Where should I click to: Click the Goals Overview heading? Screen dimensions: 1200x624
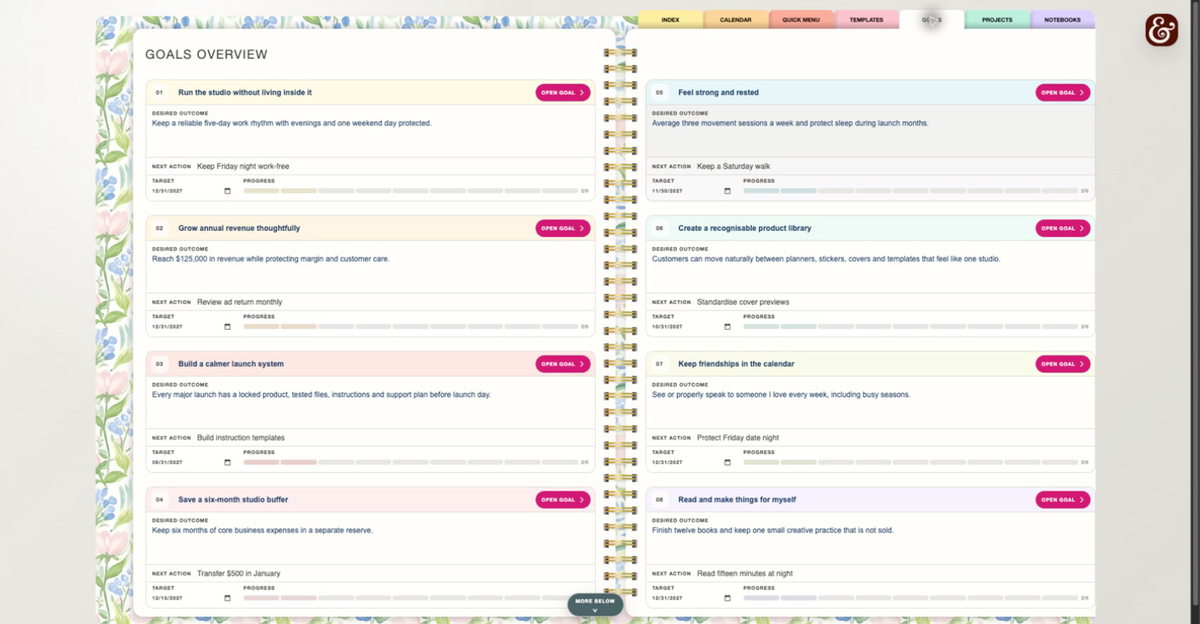[206, 55]
